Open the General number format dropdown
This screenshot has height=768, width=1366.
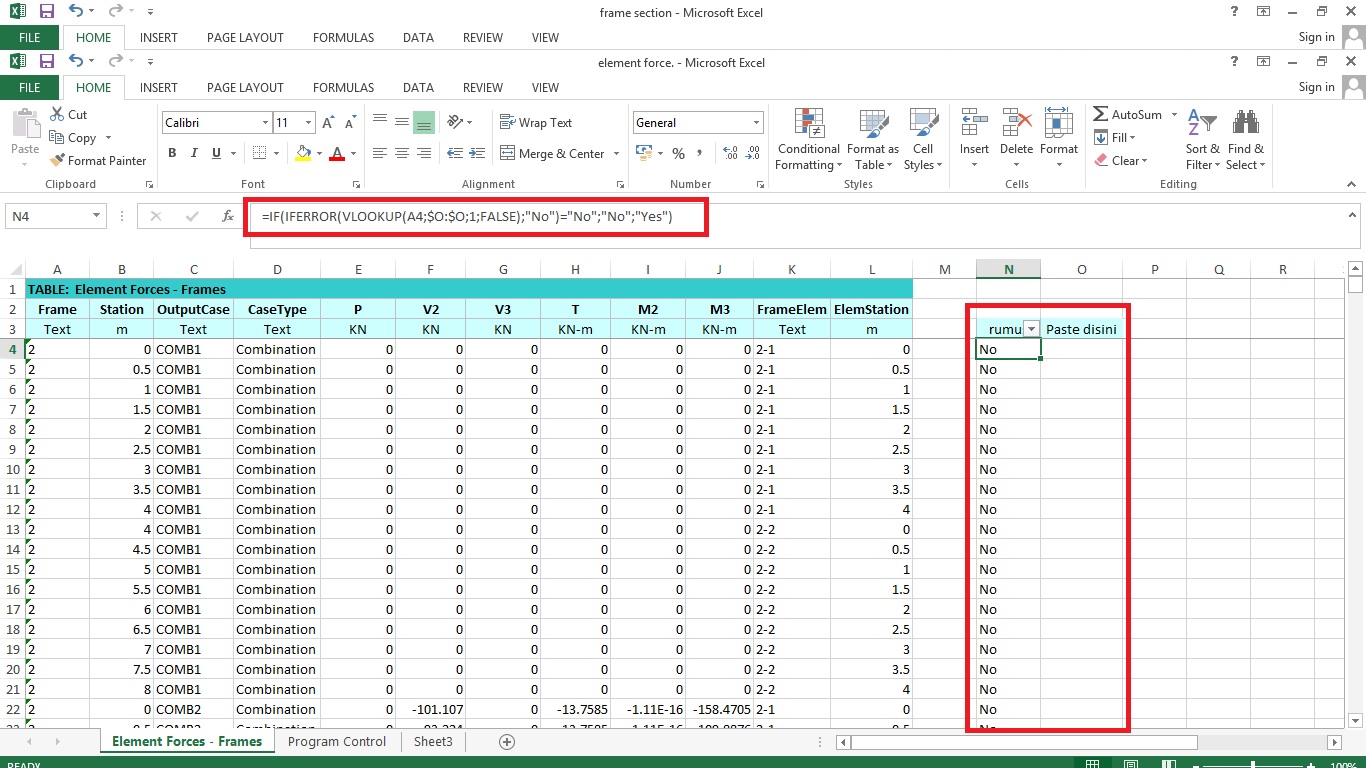coord(756,123)
